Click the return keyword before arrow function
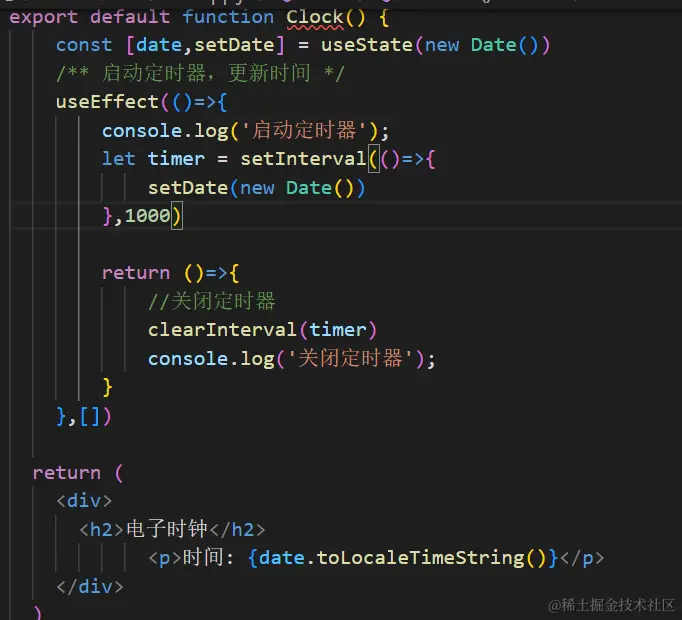The width and height of the screenshot is (682, 620). (136, 273)
